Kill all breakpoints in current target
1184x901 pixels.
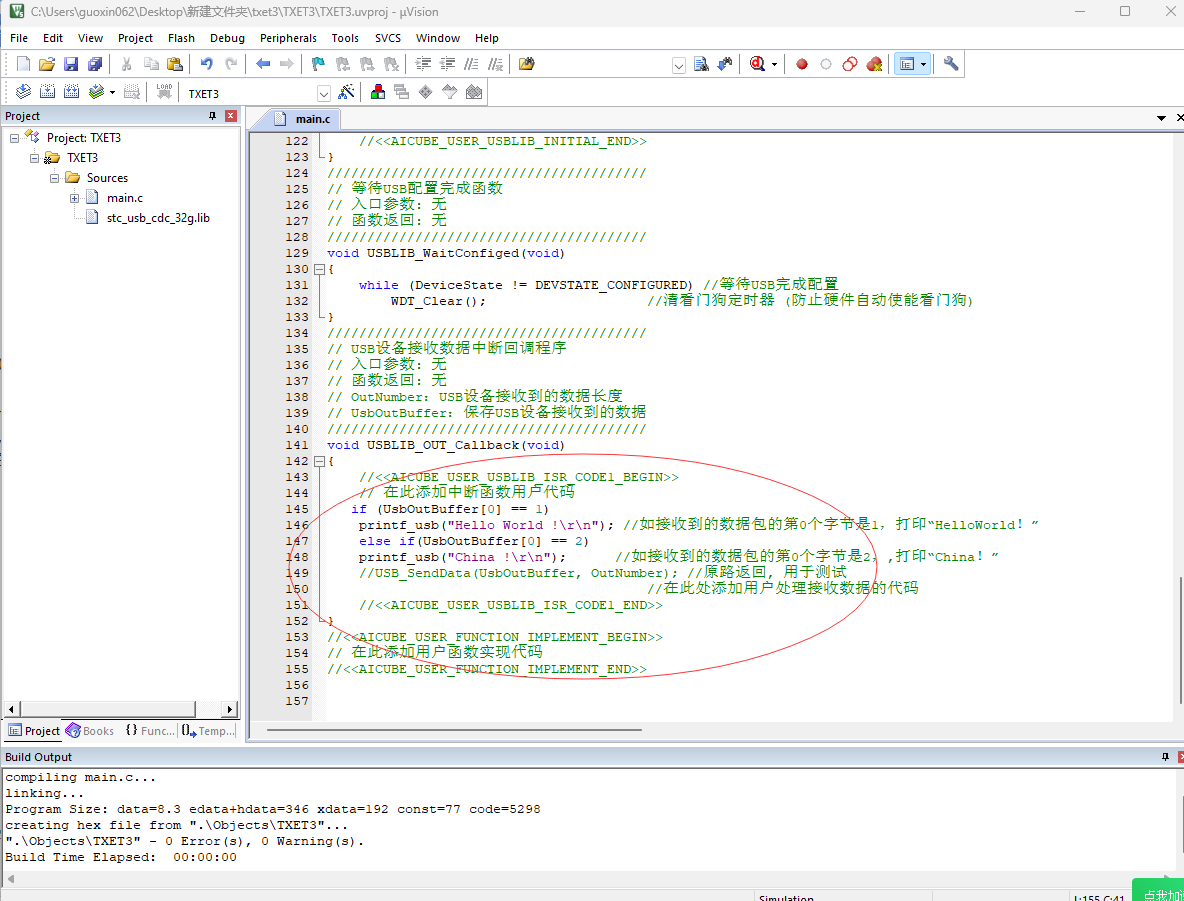(x=874, y=64)
